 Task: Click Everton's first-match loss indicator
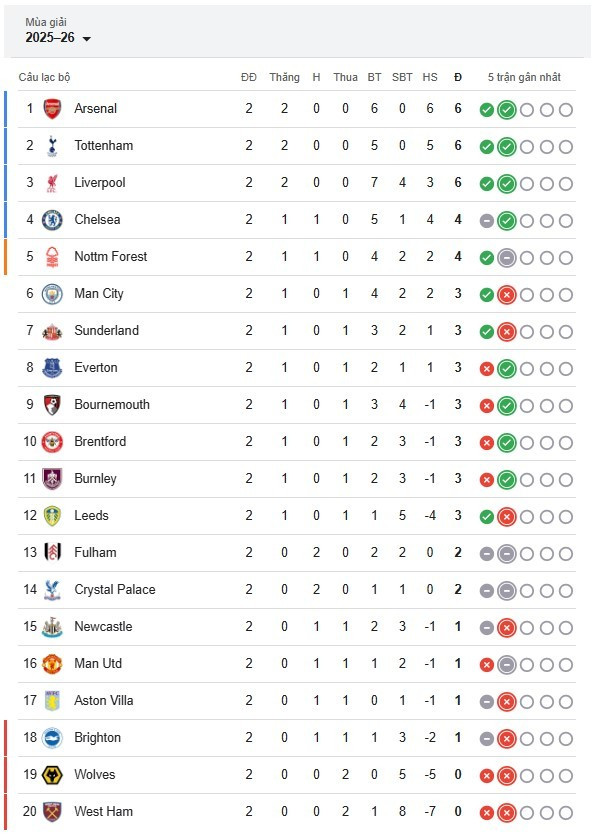[x=486, y=369]
